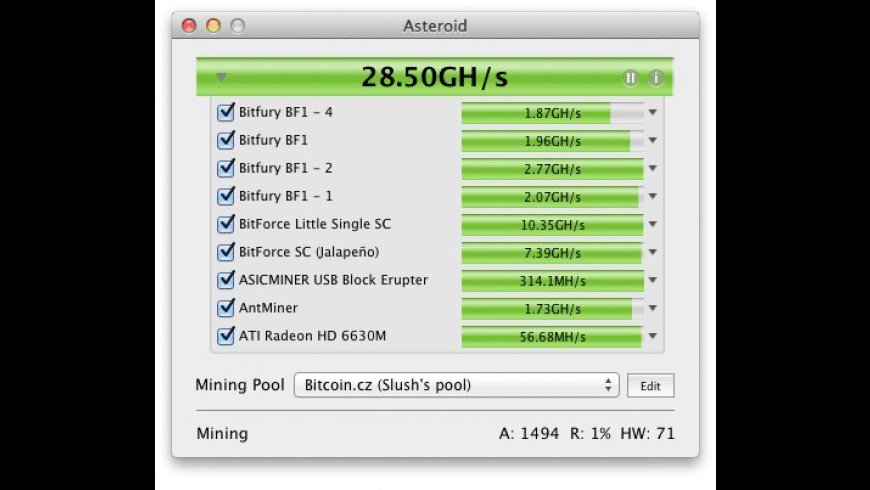Click the 1.87GH/s hashrate bar

click(x=553, y=113)
